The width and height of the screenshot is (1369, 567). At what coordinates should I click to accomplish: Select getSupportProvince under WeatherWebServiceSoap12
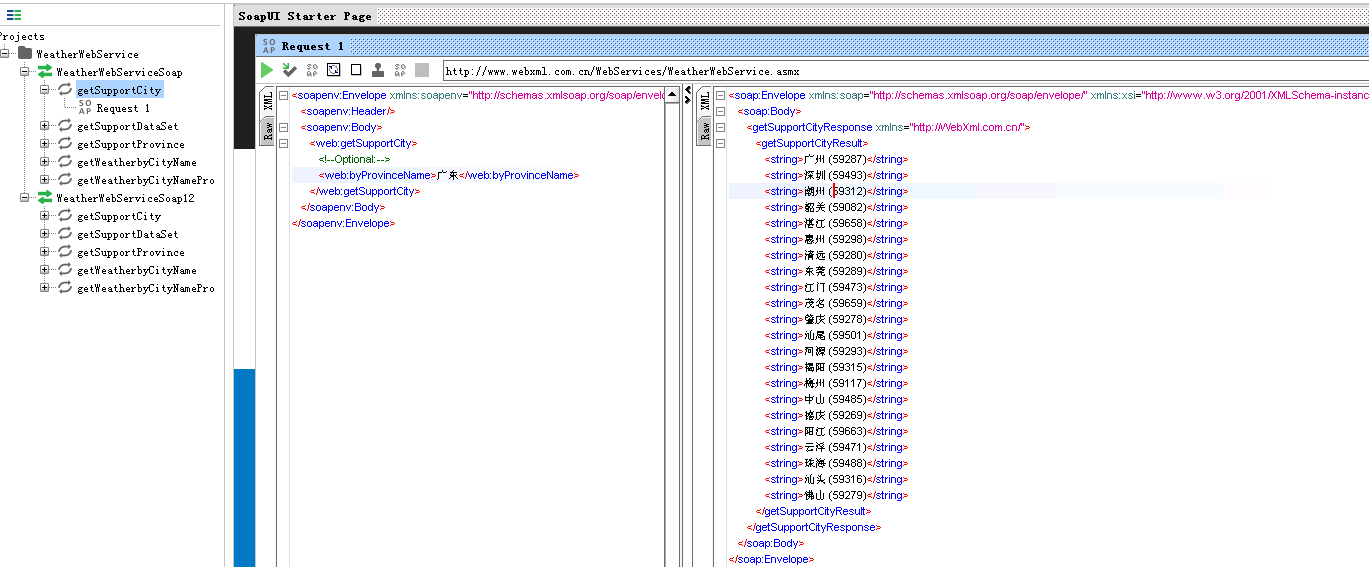pyautogui.click(x=131, y=252)
